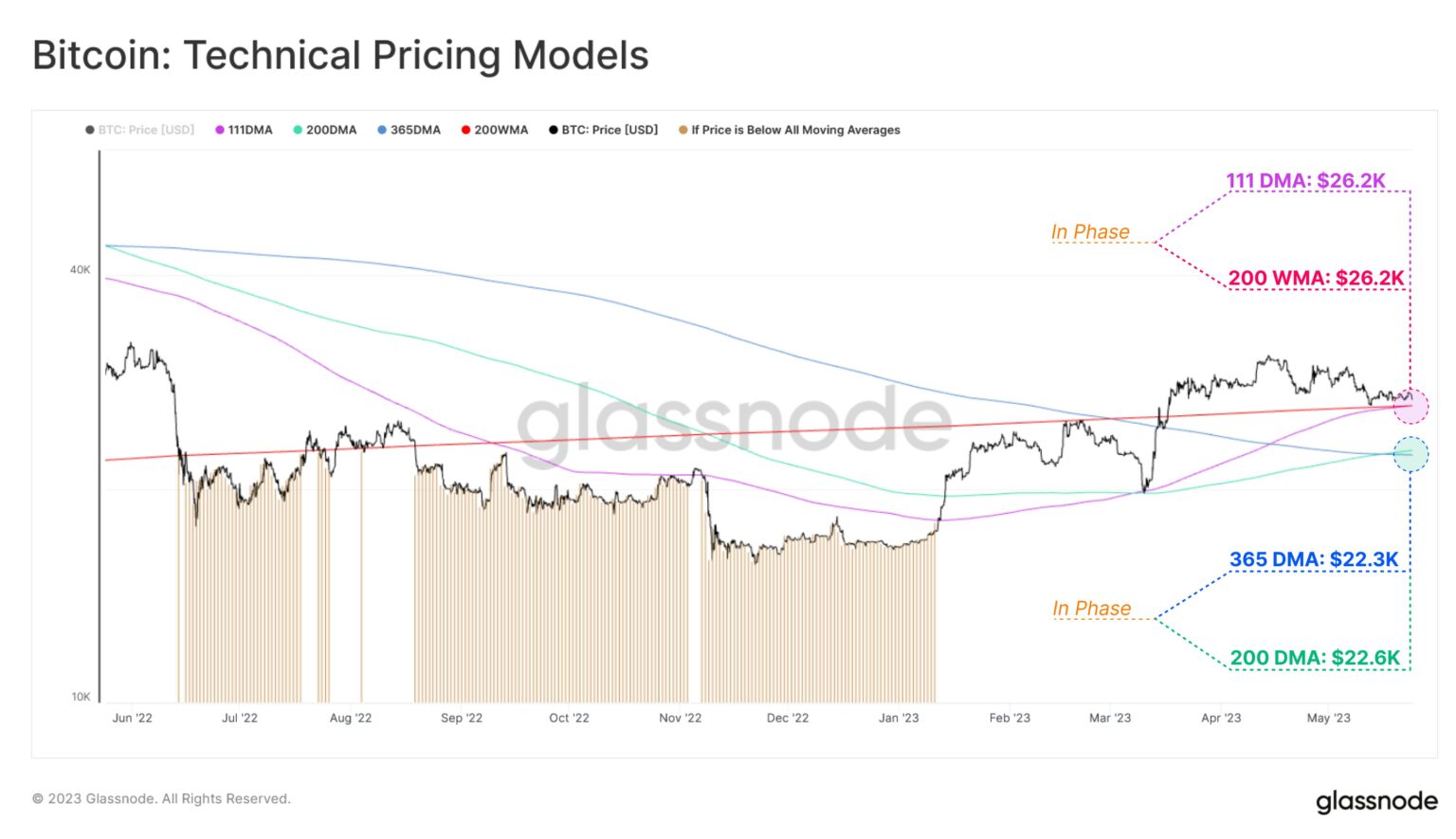Click the 40K y-axis label
The image size is (1456, 839).
pyautogui.click(x=80, y=270)
